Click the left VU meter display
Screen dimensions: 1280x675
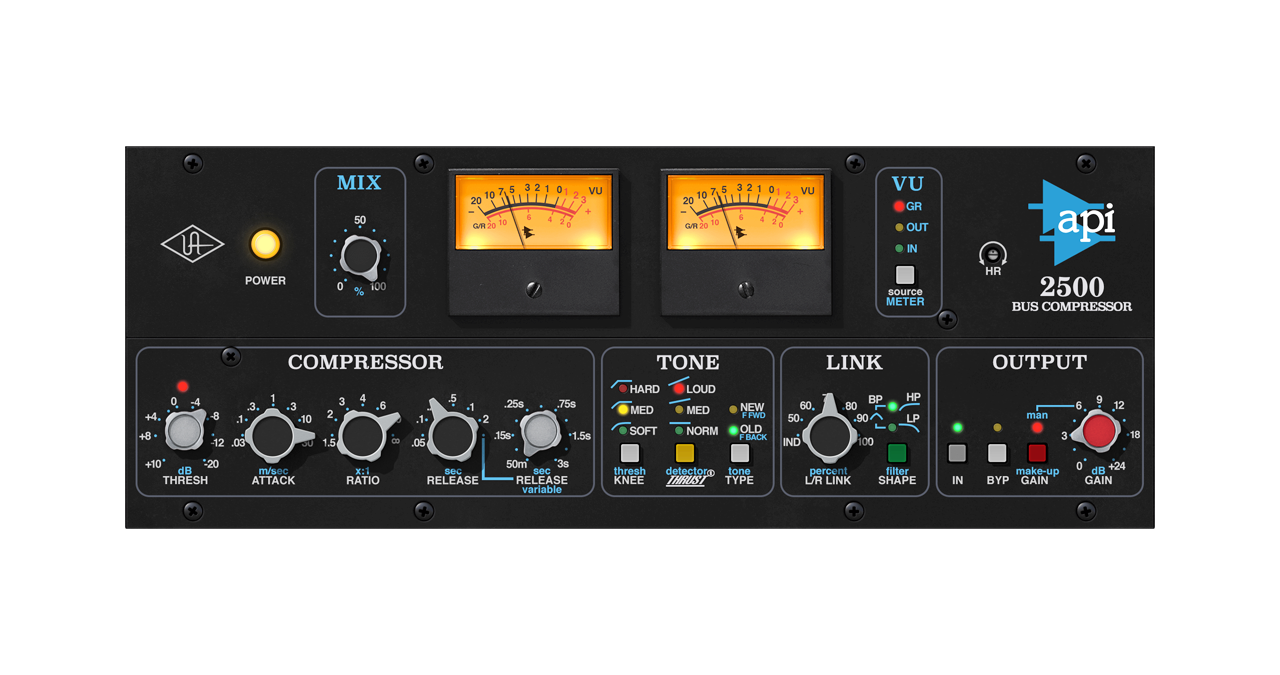click(x=534, y=213)
